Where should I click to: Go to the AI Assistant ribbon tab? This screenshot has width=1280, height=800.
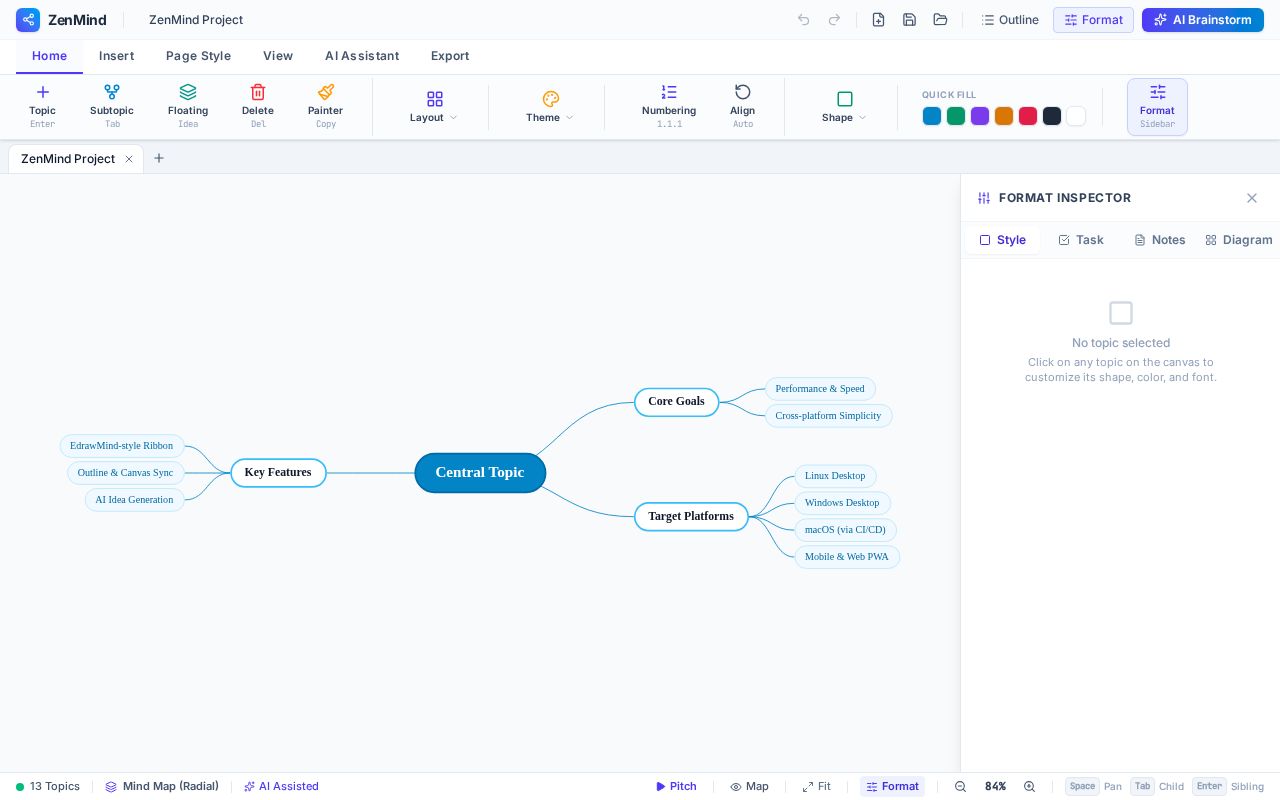point(362,56)
